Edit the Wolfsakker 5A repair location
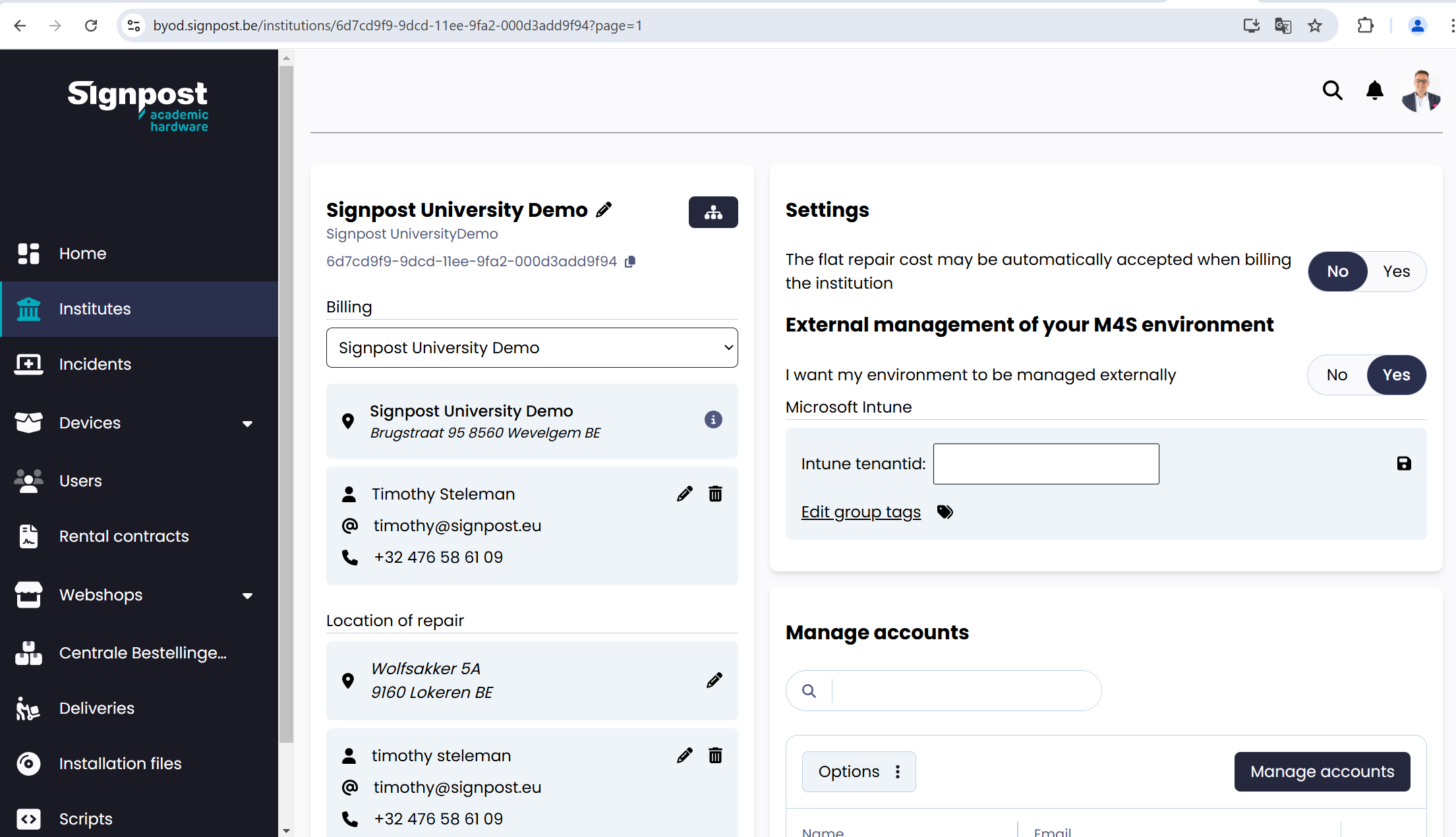1456x837 pixels. pos(714,680)
